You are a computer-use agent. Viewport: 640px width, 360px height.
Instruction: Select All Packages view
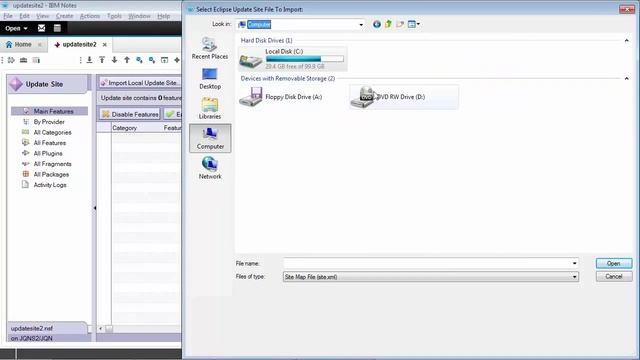(x=51, y=174)
